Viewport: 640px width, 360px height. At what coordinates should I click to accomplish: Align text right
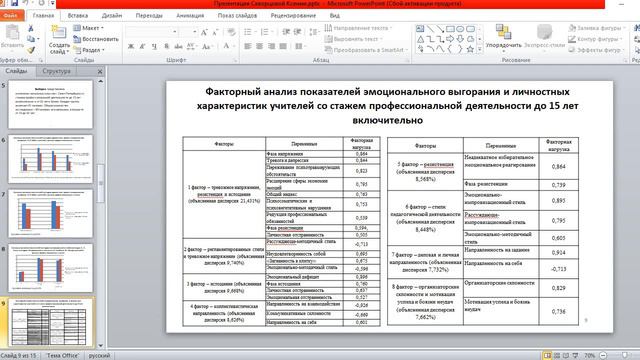[x=271, y=47]
